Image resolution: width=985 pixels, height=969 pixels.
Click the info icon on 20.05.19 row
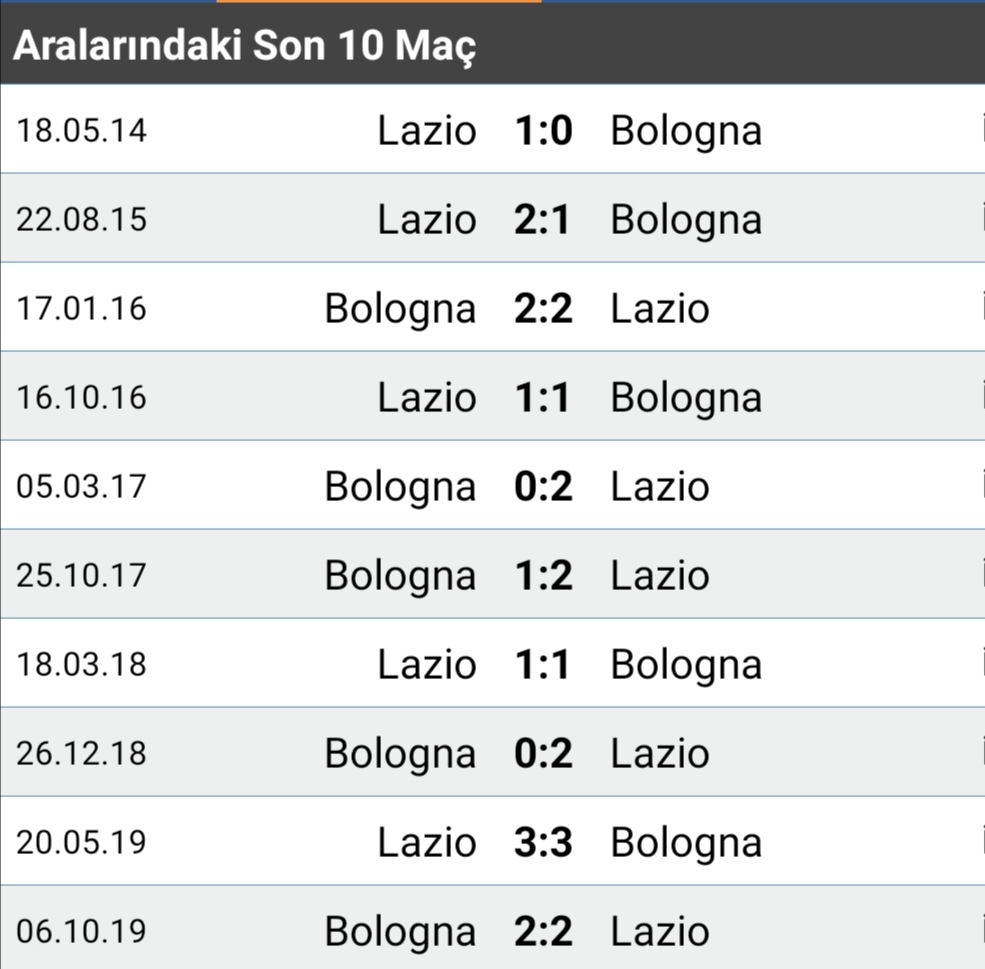[982, 840]
